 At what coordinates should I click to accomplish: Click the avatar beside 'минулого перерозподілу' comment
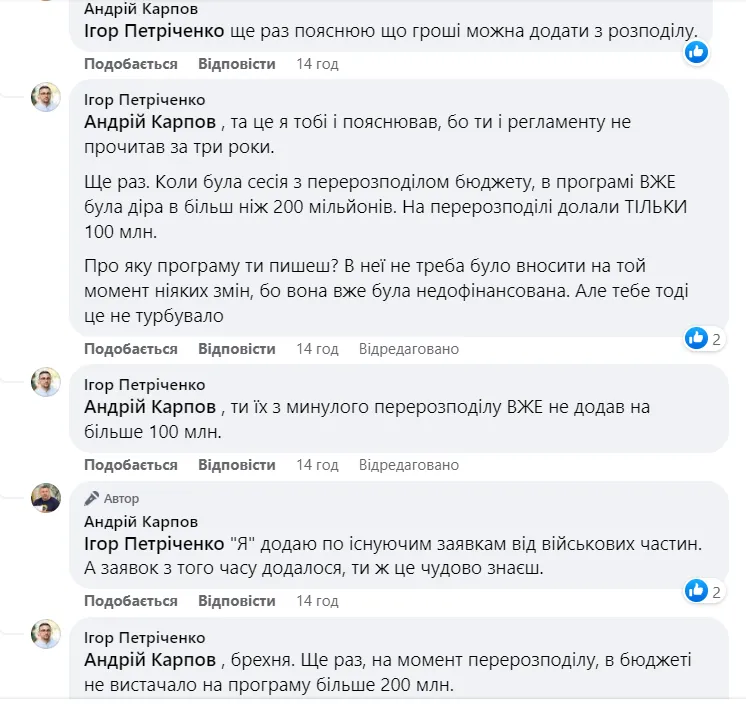[46, 382]
